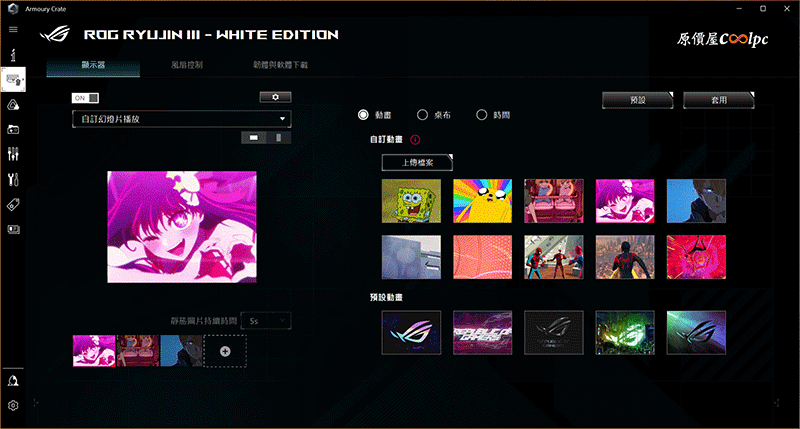The image size is (800, 429).
Task: Select the orange dotted pattern thumbnail
Action: tap(483, 257)
